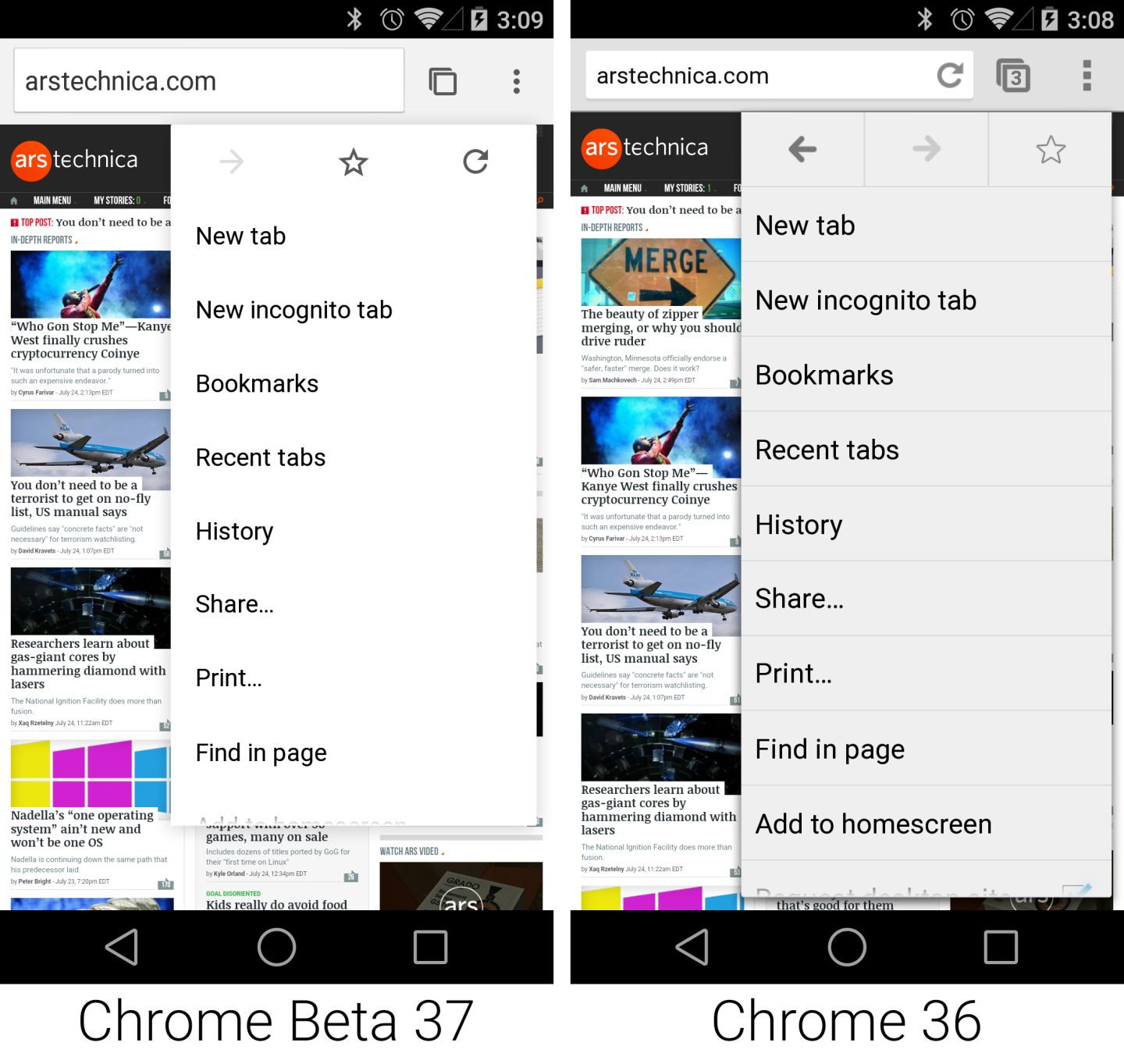
Task: Open the three-dot overflow menu in Chrome Beta 37
Action: (x=516, y=80)
